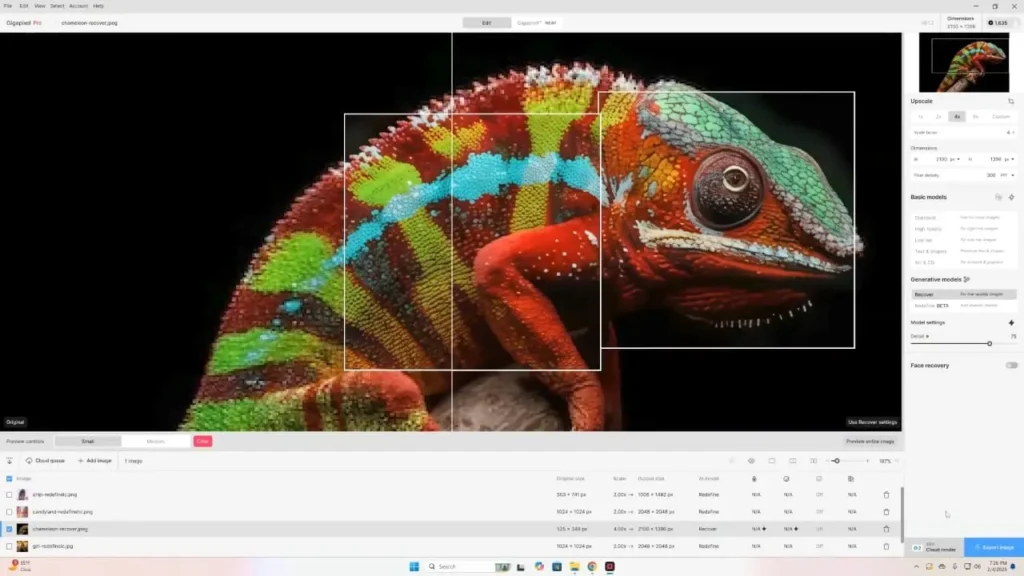This screenshot has width=1024, height=576.
Task: Delete the ship-redefine.png row with trash icon
Action: pos(885,494)
